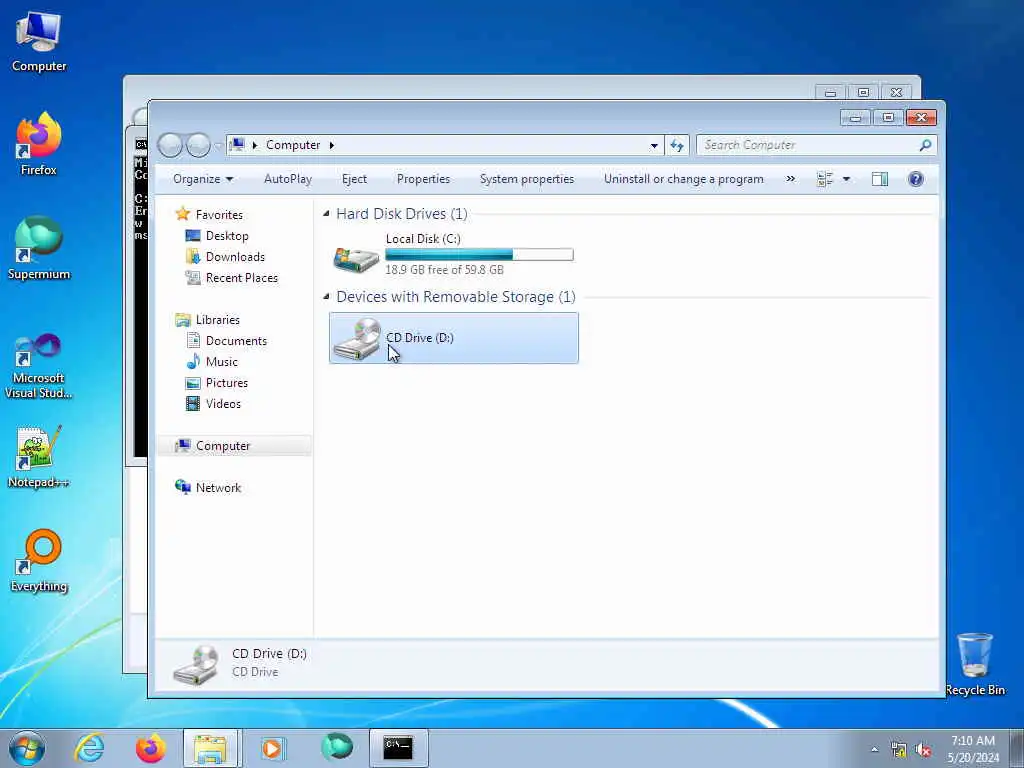Click Eject in the toolbar
Image resolution: width=1024 pixels, height=768 pixels.
[355, 179]
